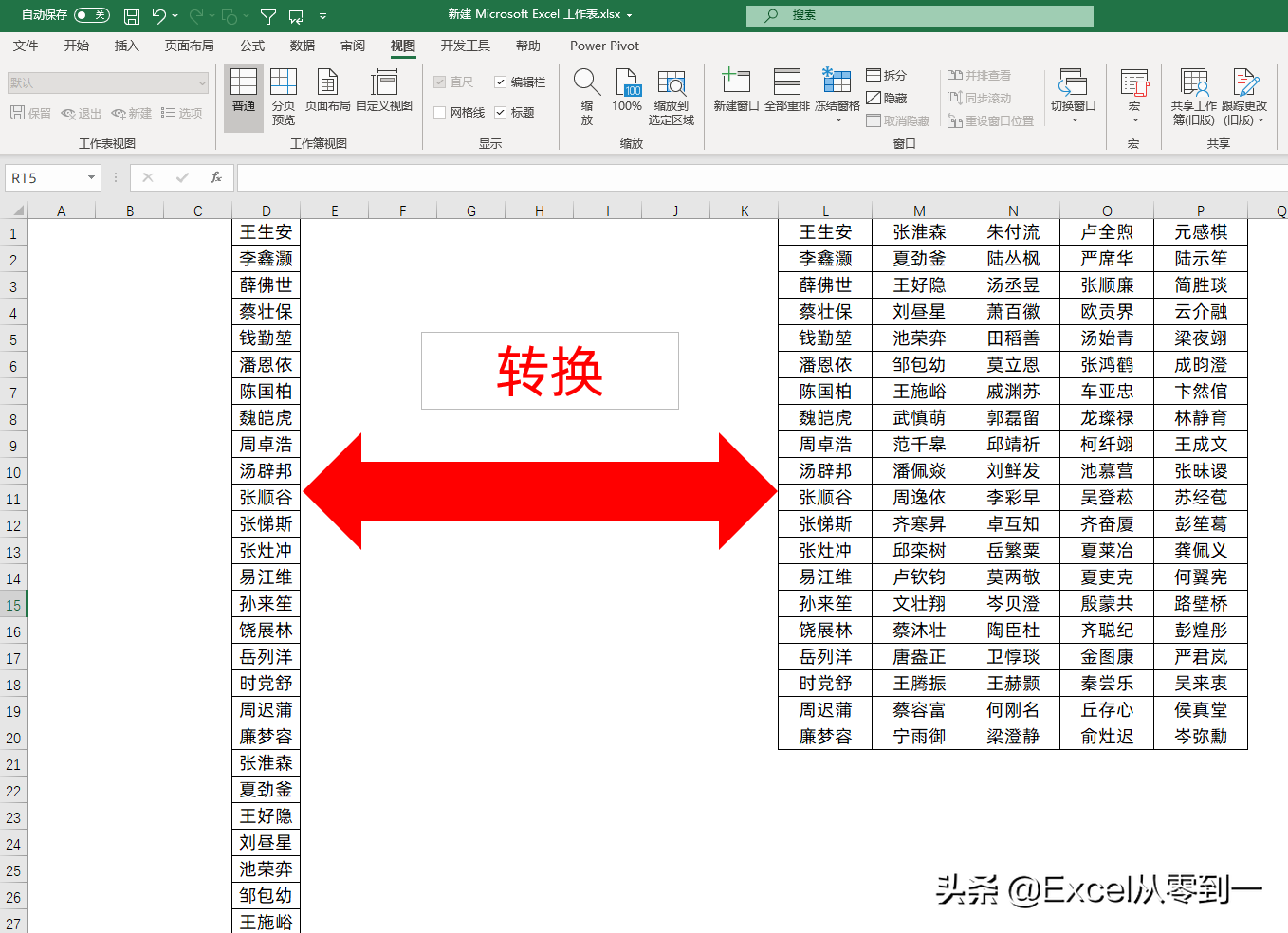Viewport: 1288px width, 933px height.
Task: Click the 搜索 search box
Action: (919, 15)
